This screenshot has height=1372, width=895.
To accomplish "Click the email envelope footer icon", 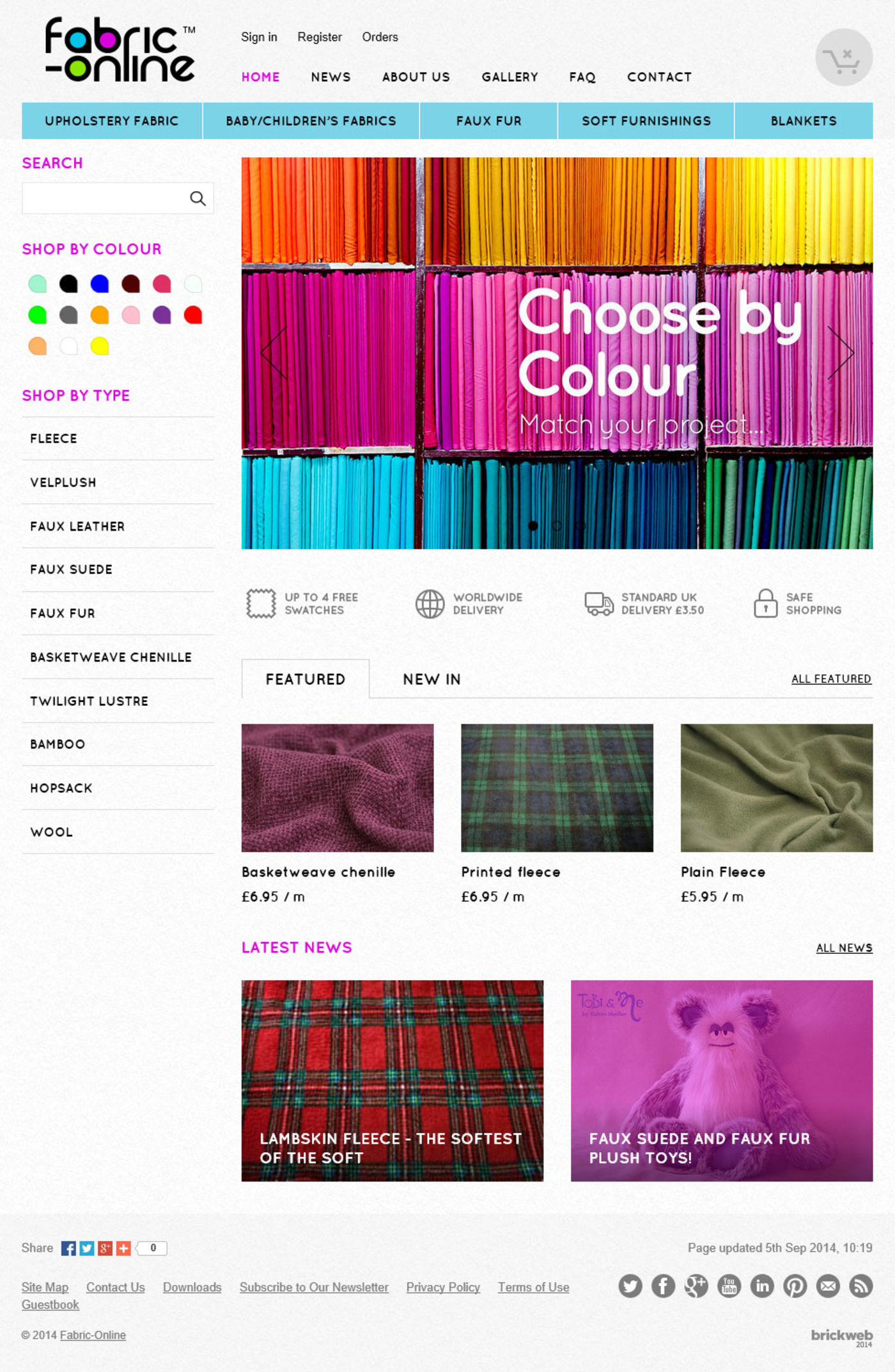I will pos(828,1286).
